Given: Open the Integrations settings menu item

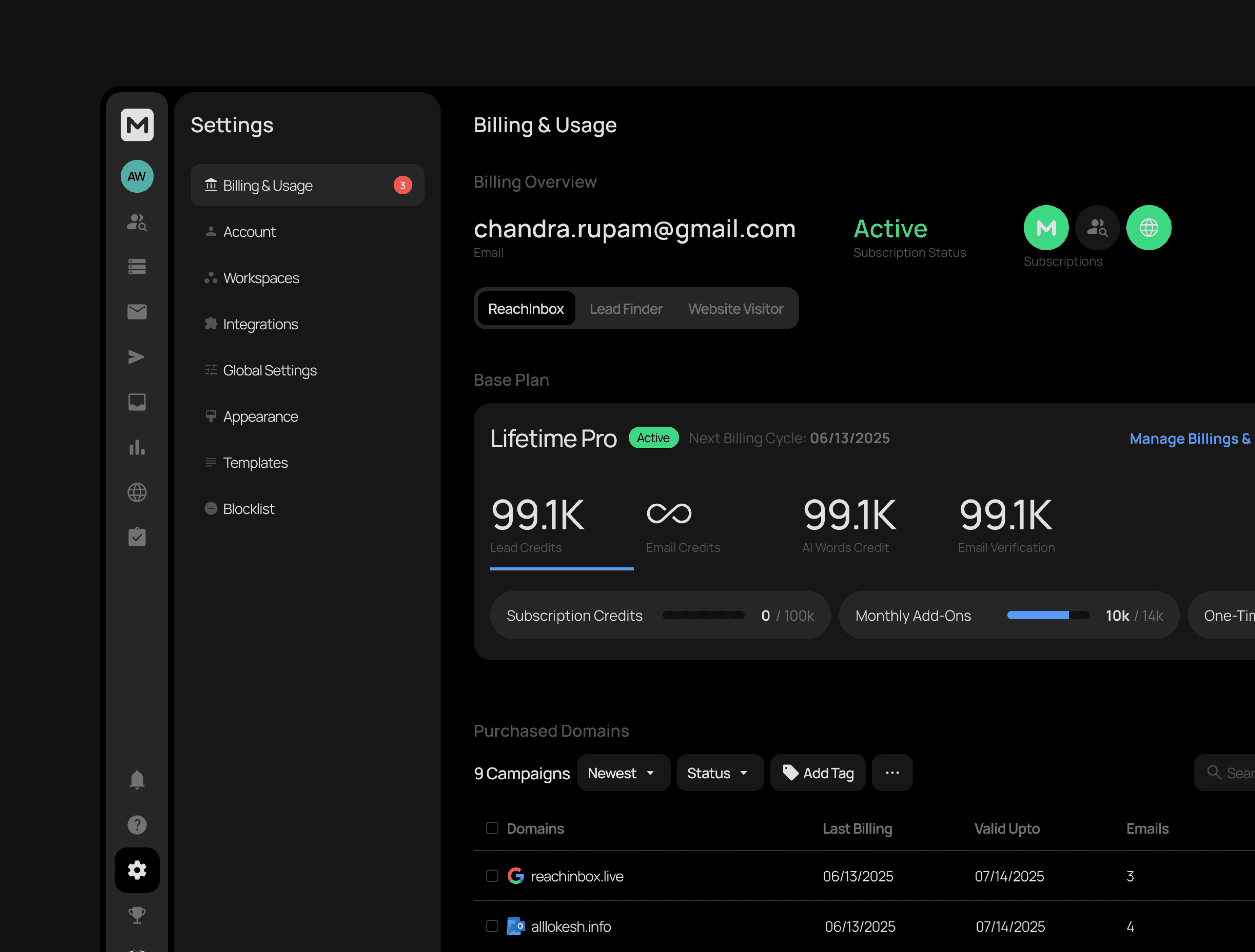Looking at the screenshot, I should pos(260,324).
